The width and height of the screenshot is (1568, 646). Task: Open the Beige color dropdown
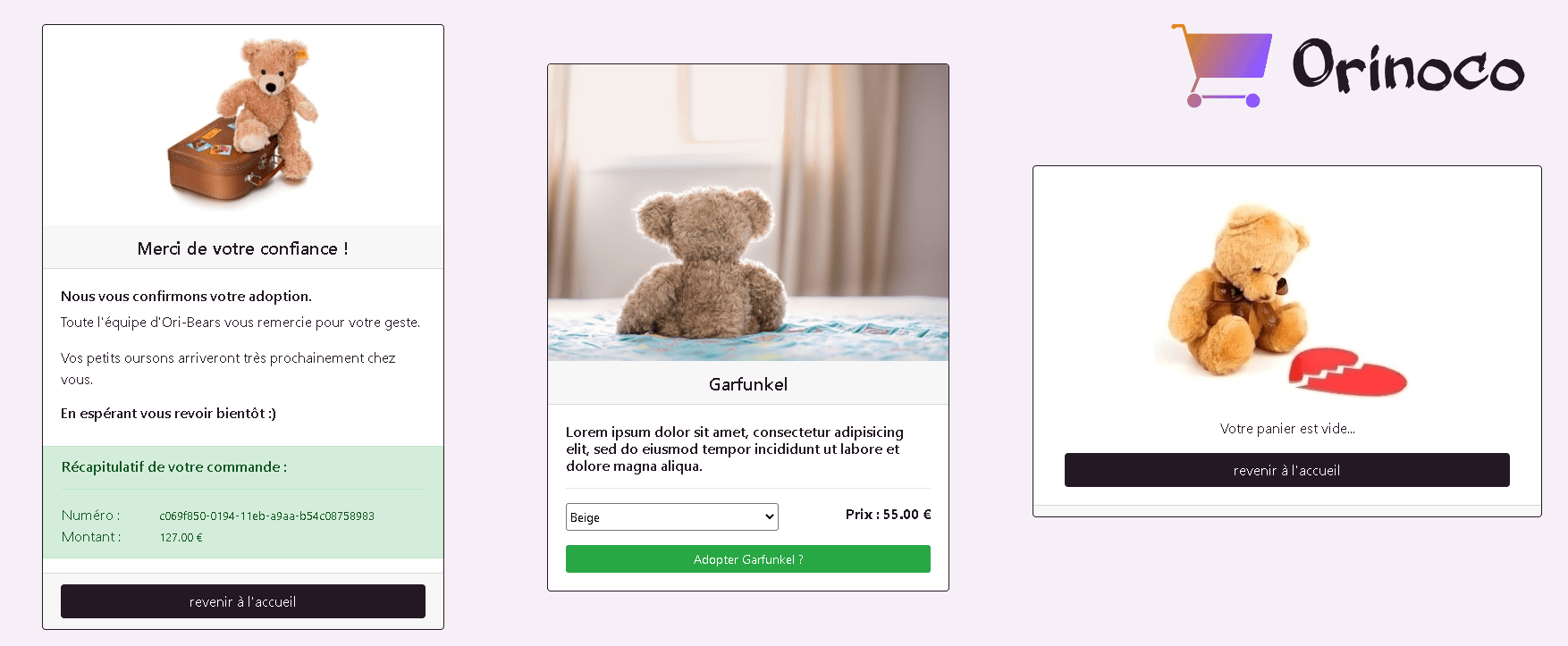[x=672, y=517]
